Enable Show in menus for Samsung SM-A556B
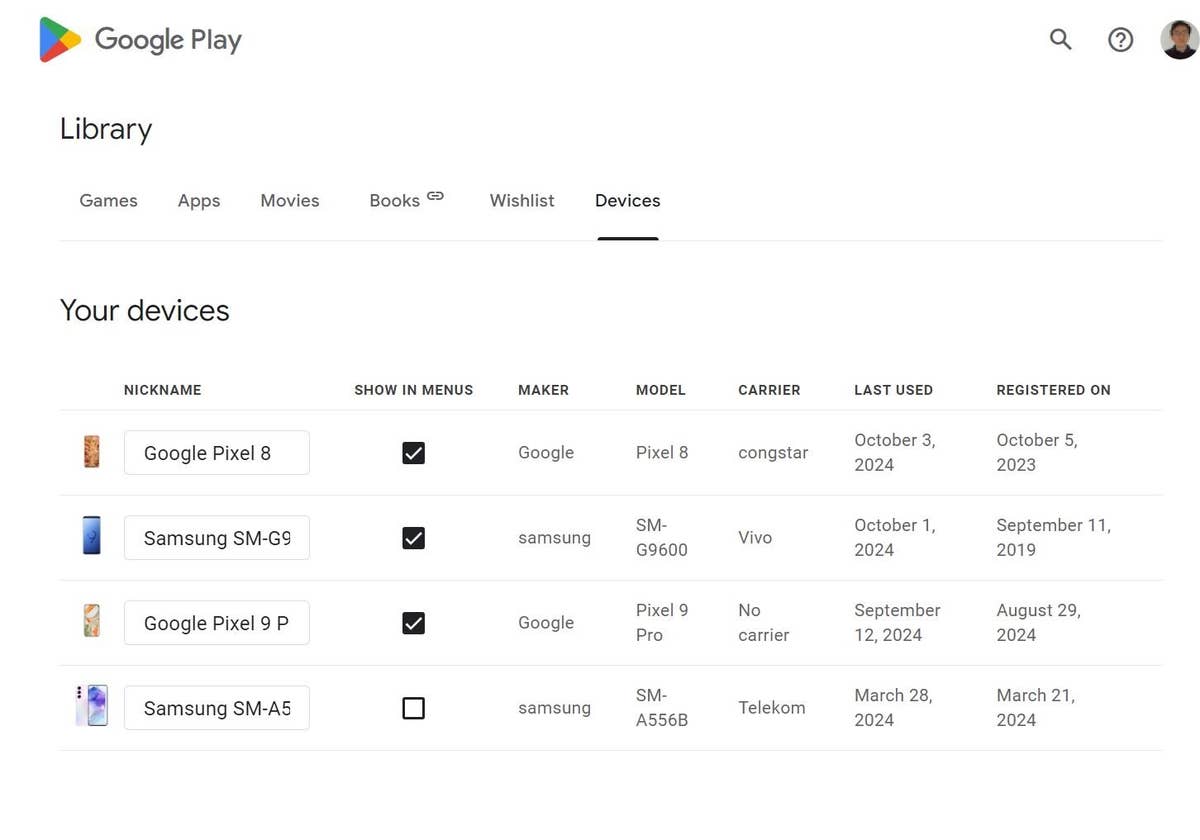The image size is (1200, 840). coord(413,708)
